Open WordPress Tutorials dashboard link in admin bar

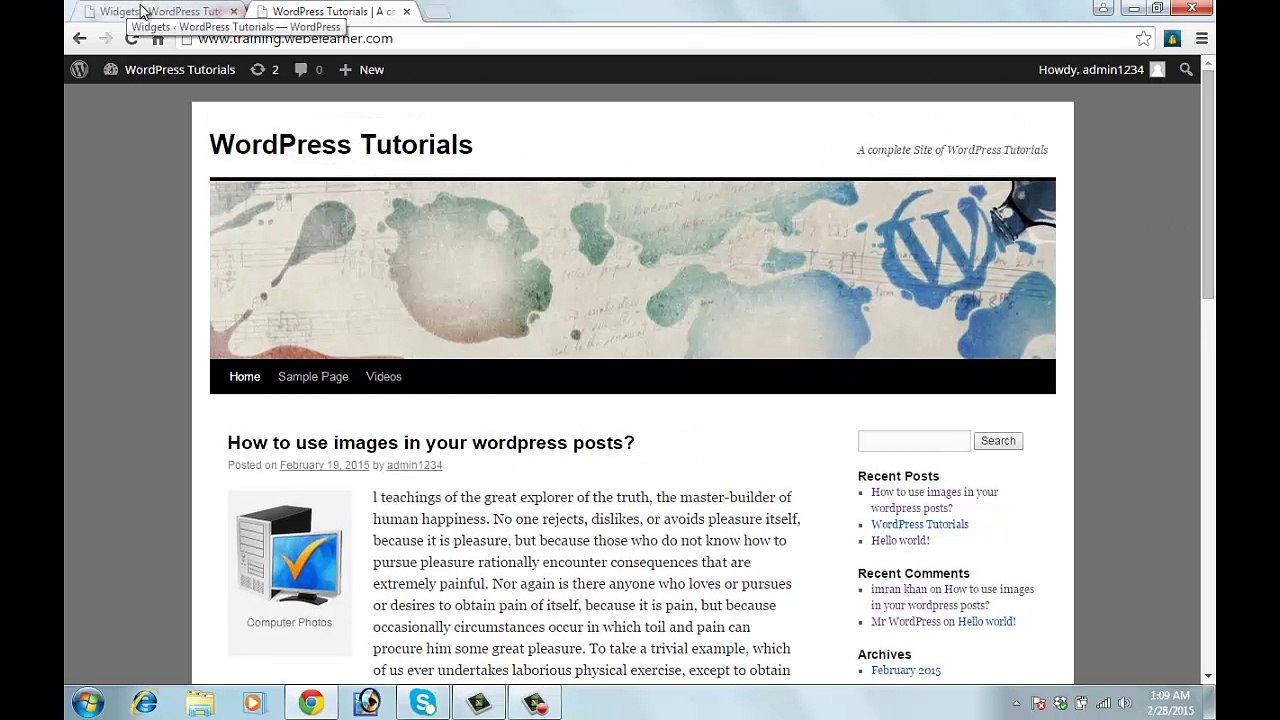(x=169, y=69)
